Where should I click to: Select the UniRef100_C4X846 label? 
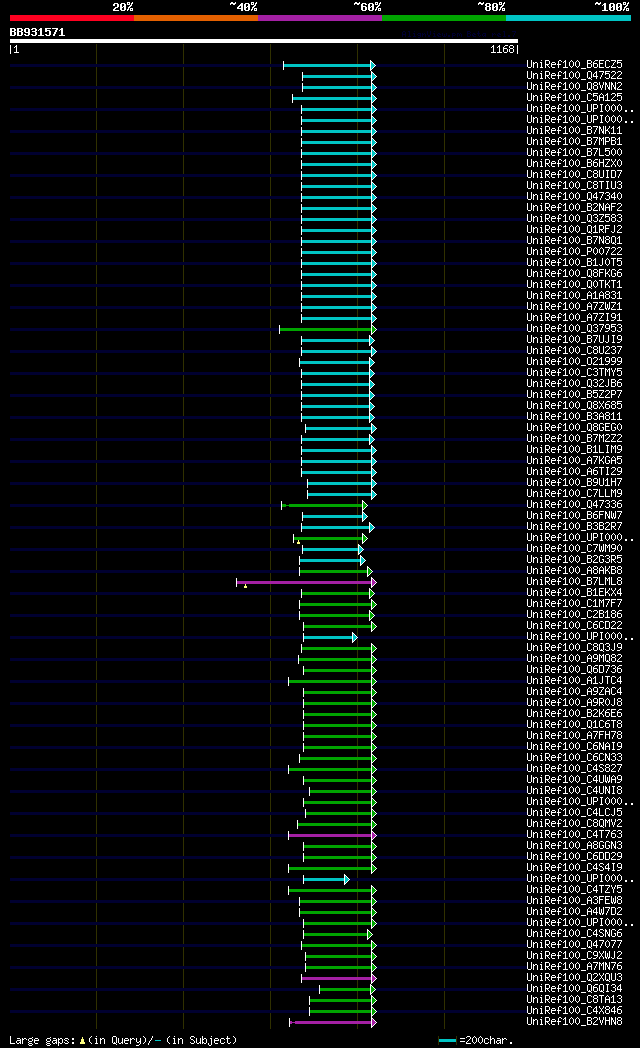(574, 1011)
